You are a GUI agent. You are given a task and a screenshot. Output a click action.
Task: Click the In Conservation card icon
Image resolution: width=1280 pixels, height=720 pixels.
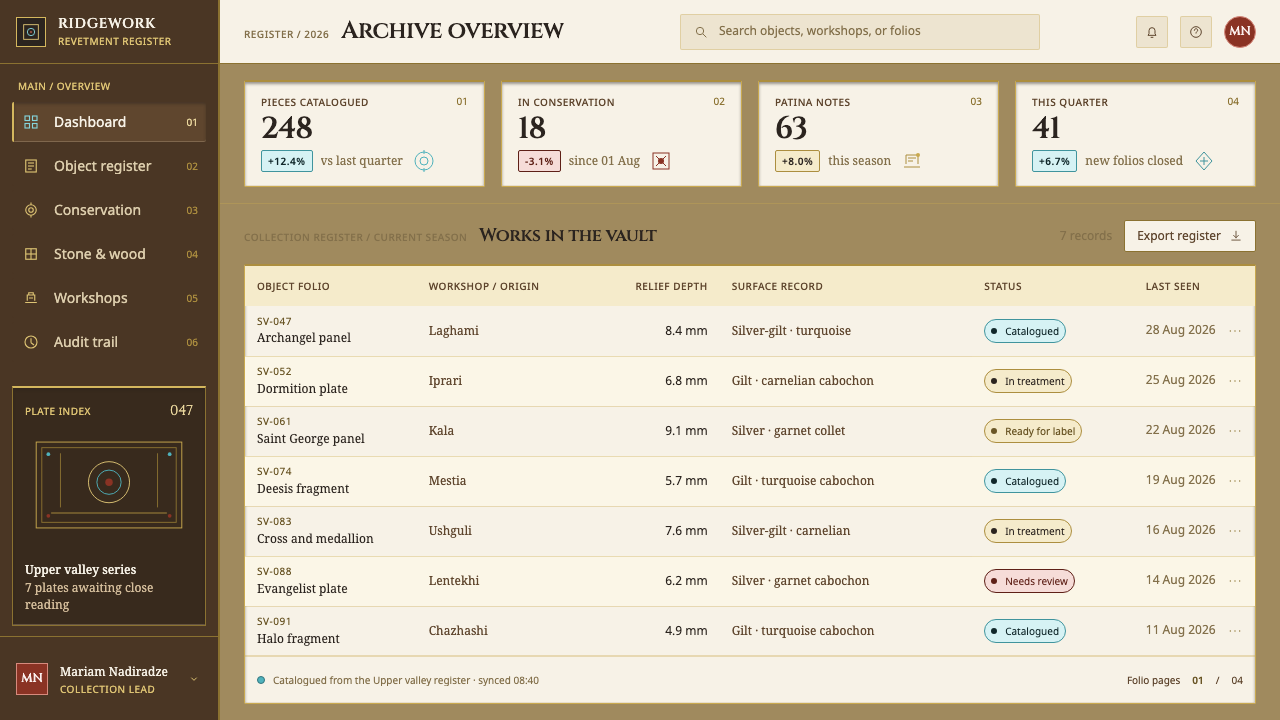tap(661, 161)
